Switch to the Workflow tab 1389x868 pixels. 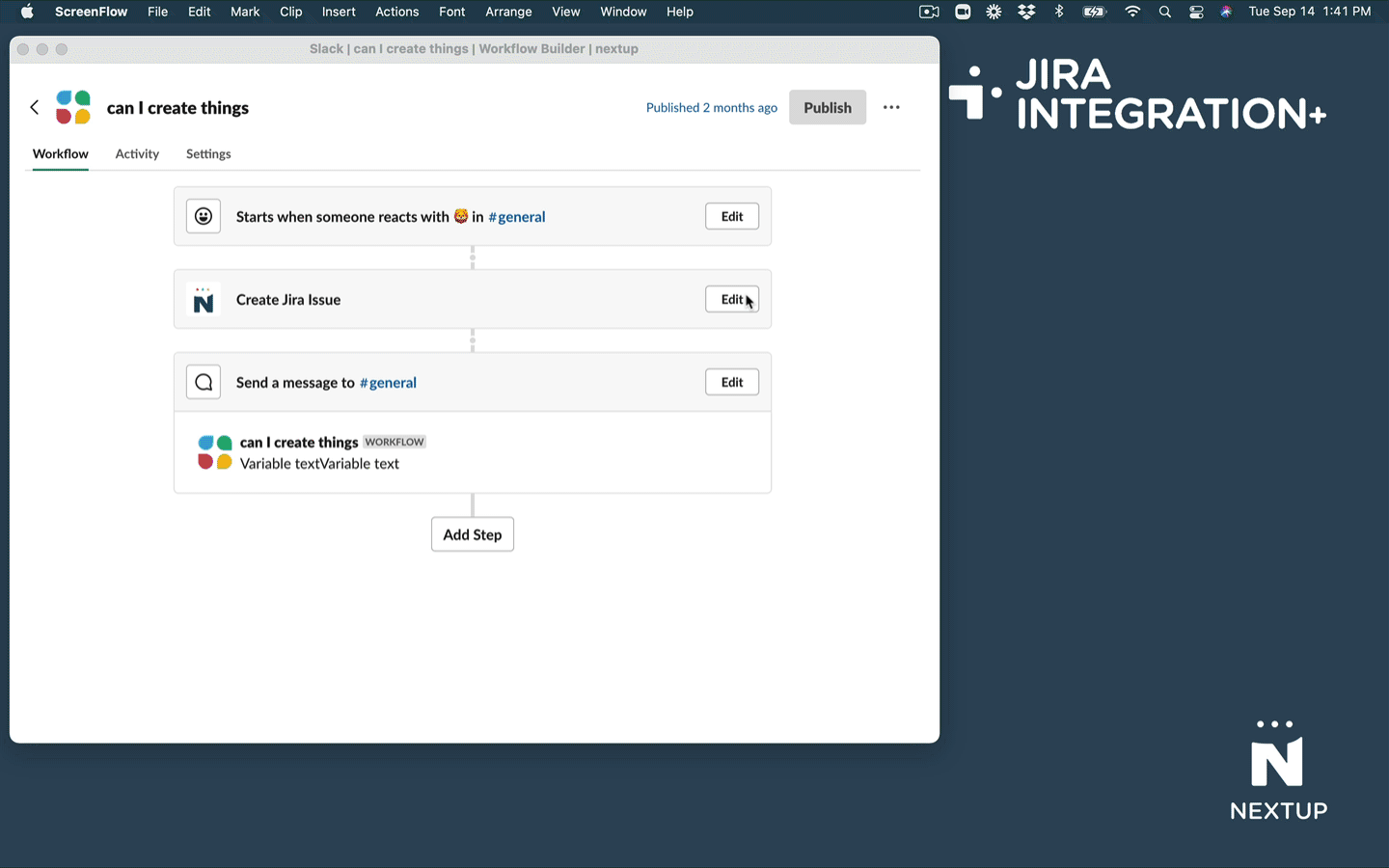[x=60, y=153]
